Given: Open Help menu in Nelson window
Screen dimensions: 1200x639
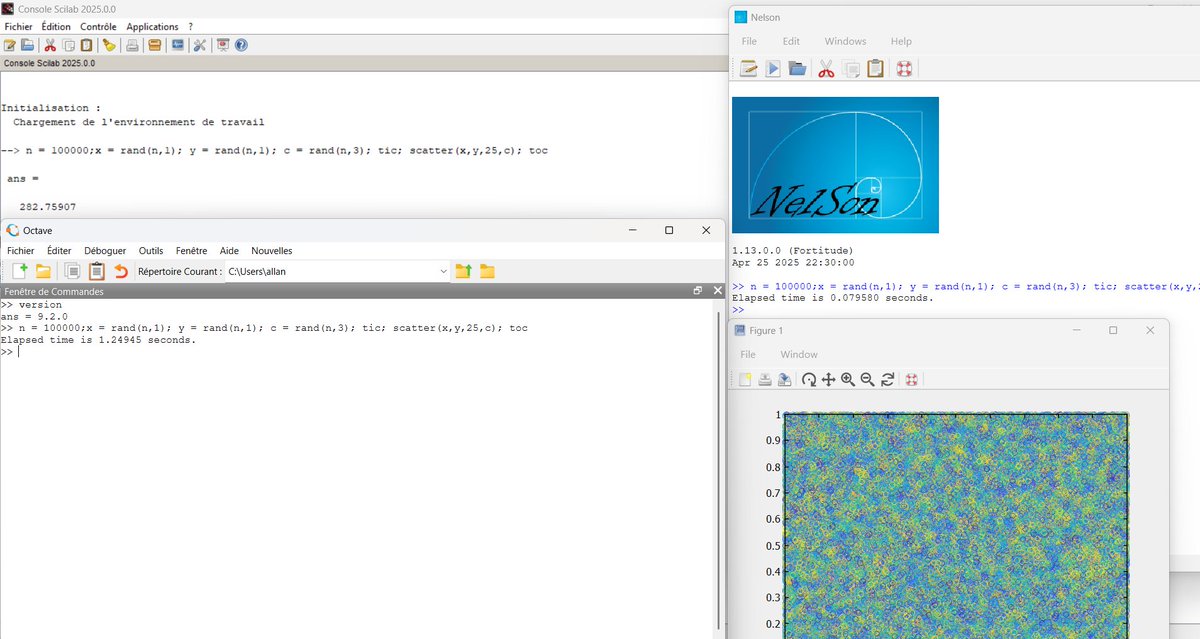Looking at the screenshot, I should click(x=901, y=42).
